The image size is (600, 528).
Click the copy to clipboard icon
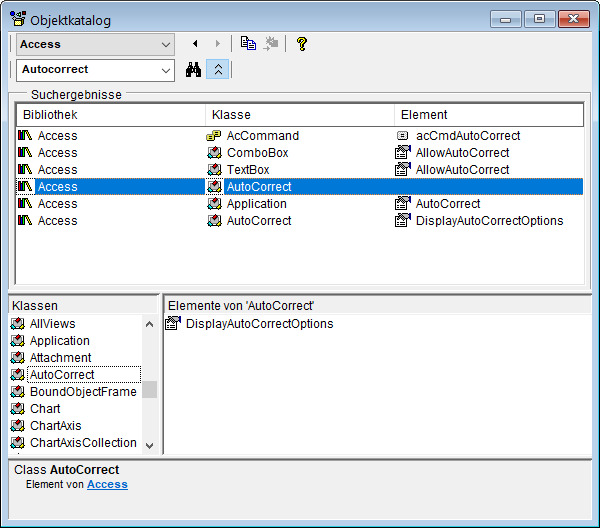pos(248,44)
